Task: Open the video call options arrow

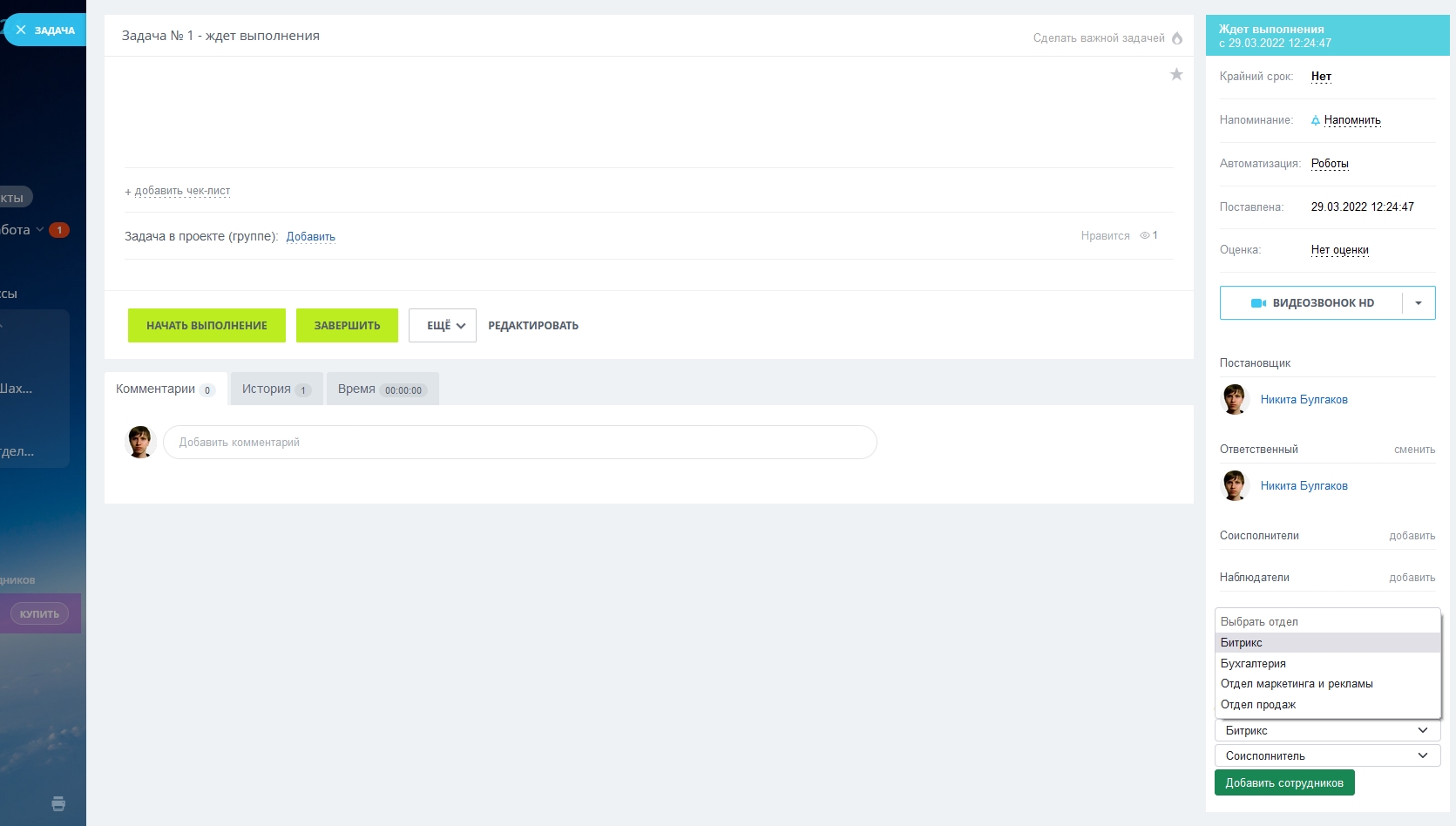Action: click(x=1419, y=303)
